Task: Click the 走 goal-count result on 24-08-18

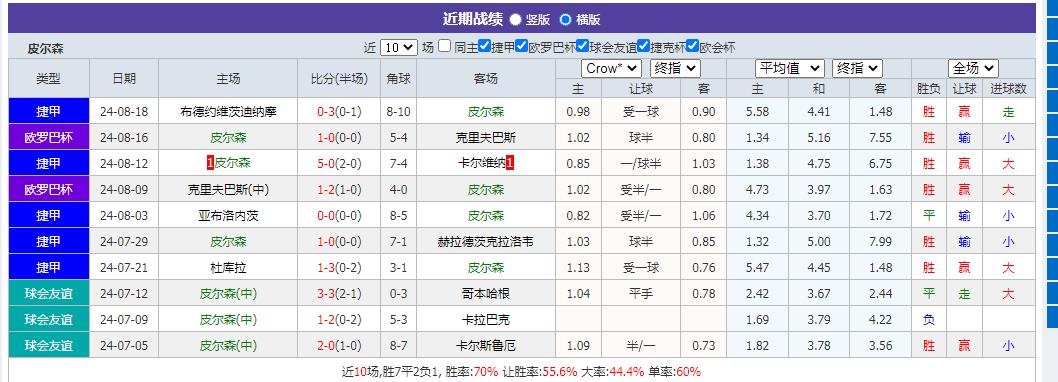Action: 1009,112
